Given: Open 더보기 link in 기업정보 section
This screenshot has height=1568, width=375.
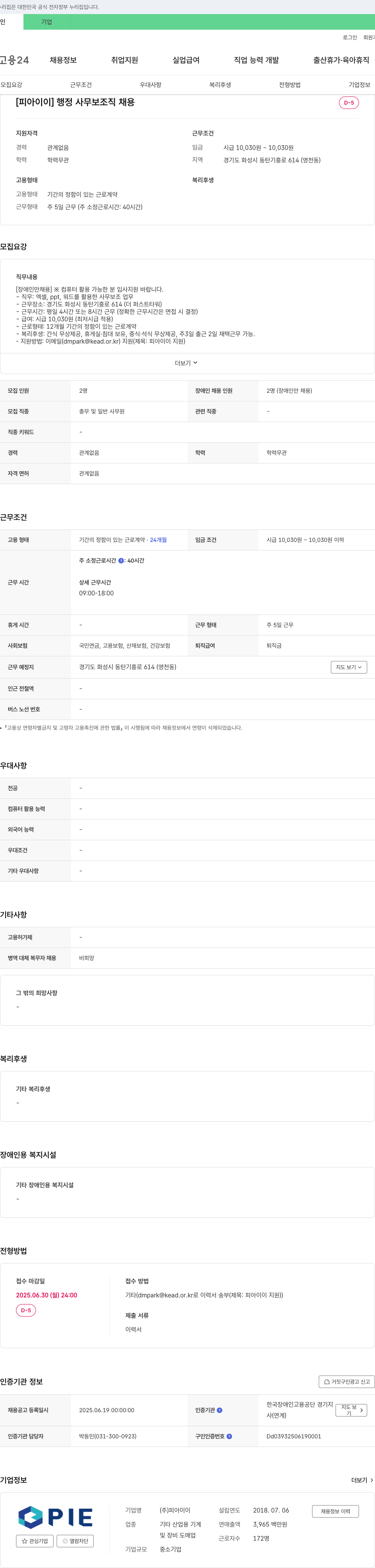Looking at the screenshot, I should tap(362, 1481).
